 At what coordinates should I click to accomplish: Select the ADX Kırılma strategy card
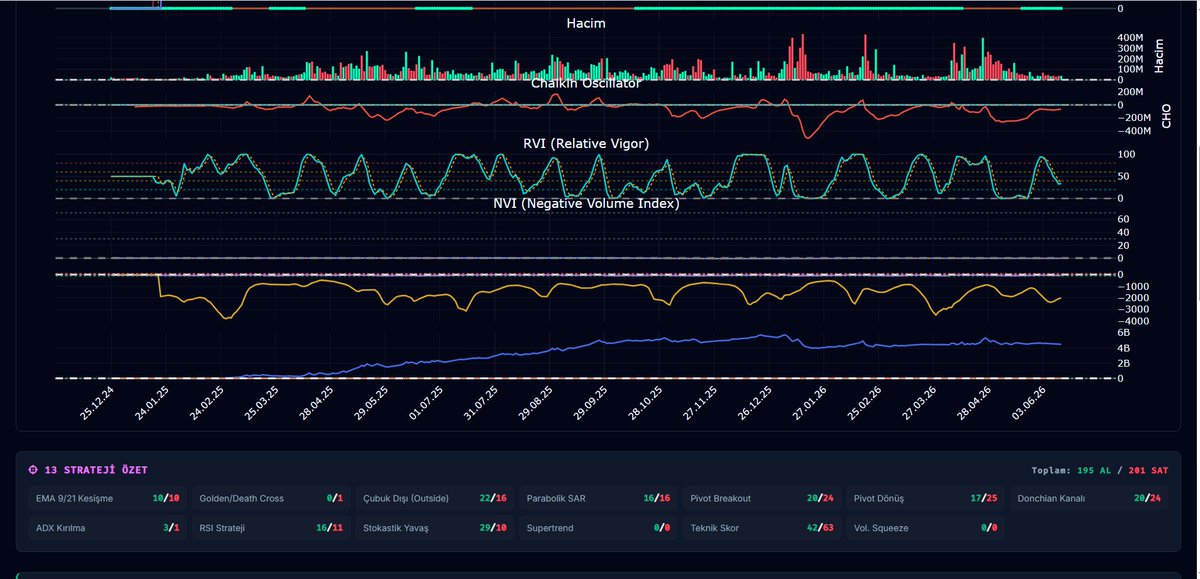tap(107, 527)
